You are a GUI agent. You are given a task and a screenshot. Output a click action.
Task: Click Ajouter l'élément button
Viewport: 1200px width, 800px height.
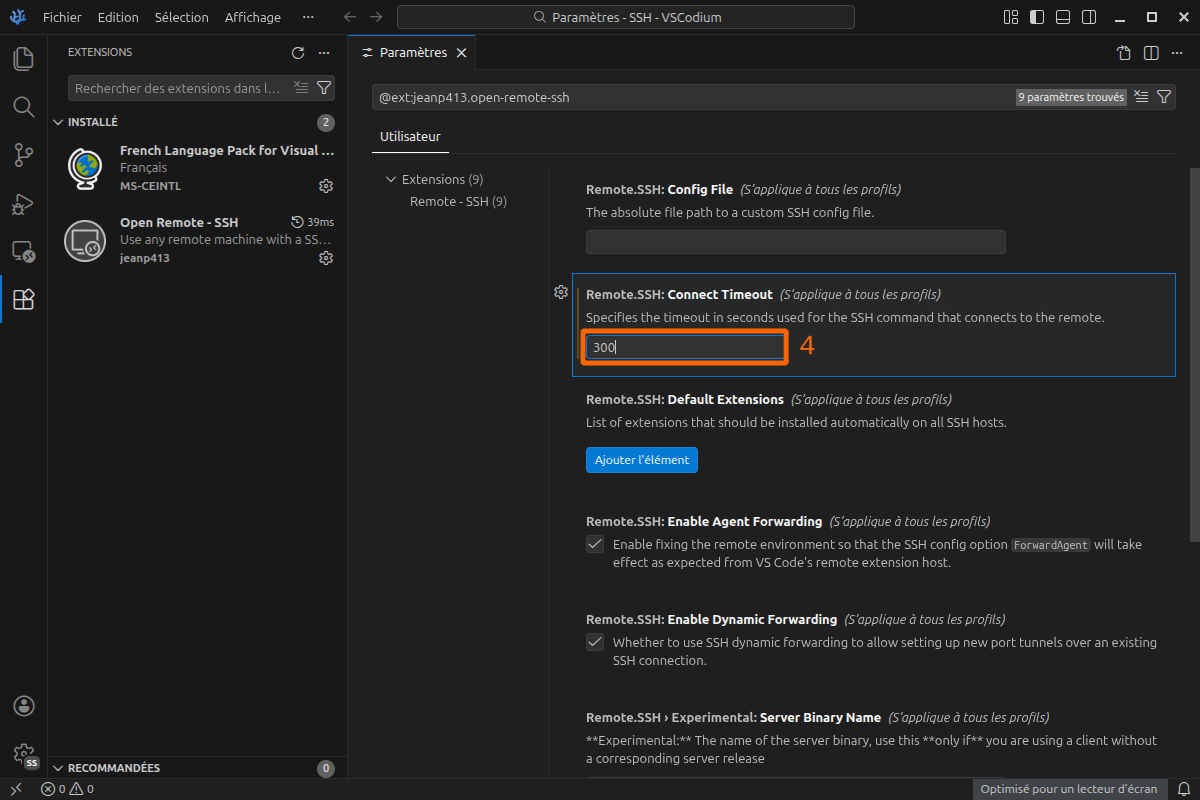coord(641,460)
